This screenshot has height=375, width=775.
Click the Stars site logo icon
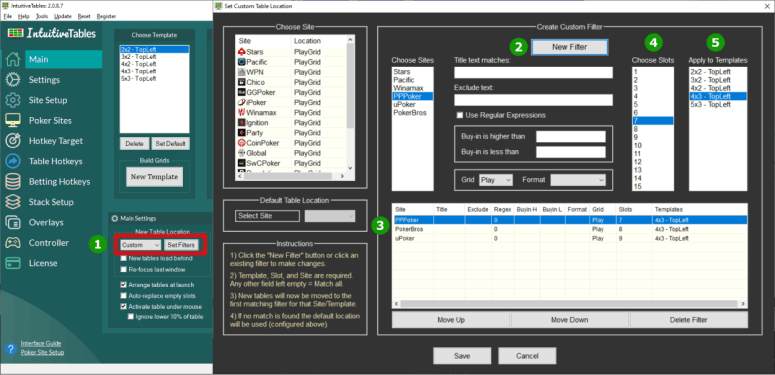tap(242, 52)
